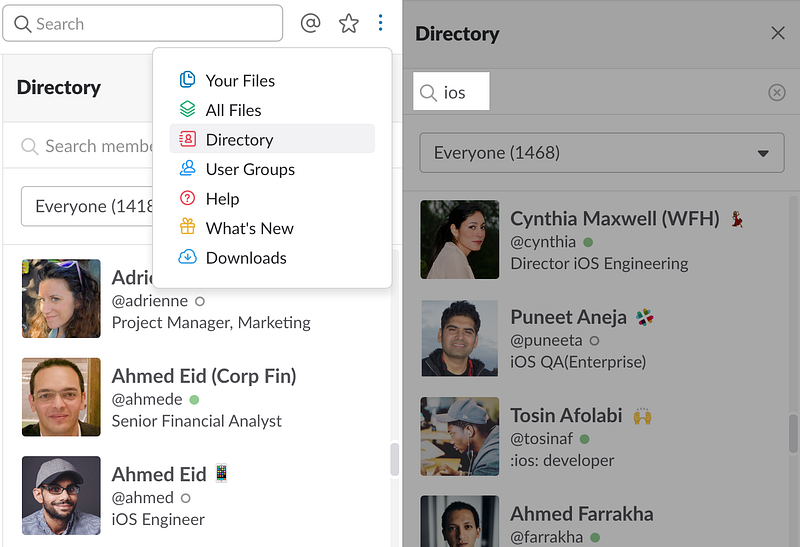Choose Directory in the dropdown menu

pos(272,139)
